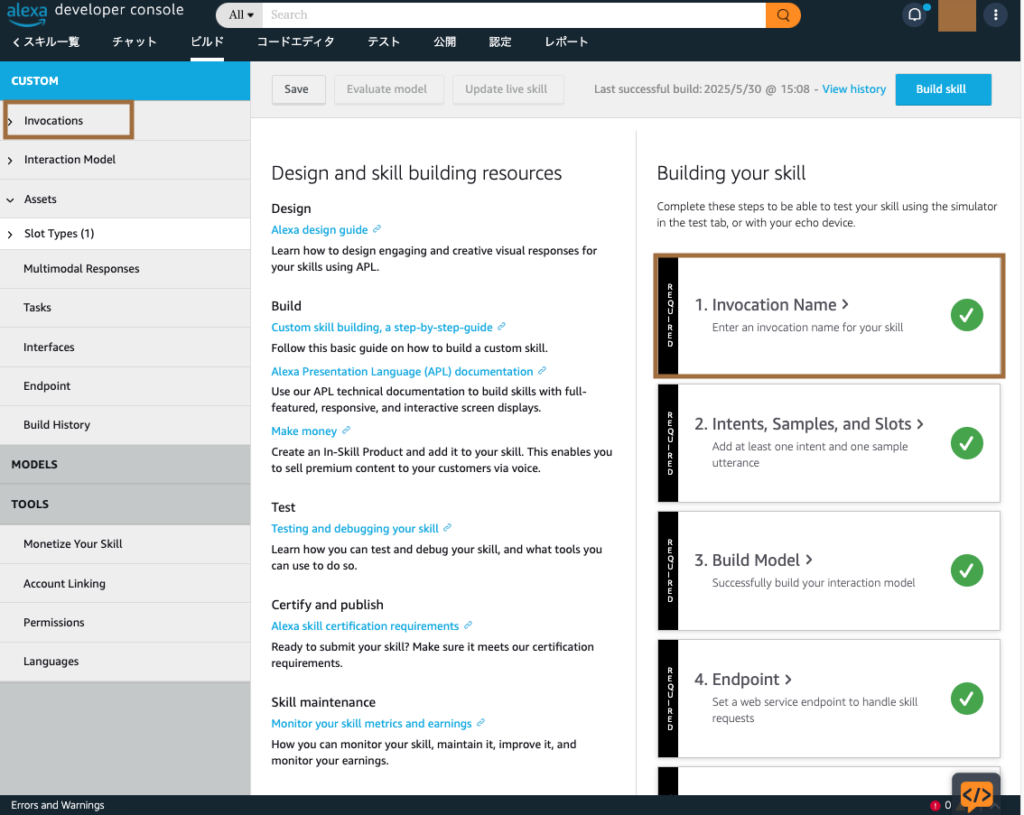The height and width of the screenshot is (815, 1024).
Task: Open the 公開 tab
Action: (444, 42)
